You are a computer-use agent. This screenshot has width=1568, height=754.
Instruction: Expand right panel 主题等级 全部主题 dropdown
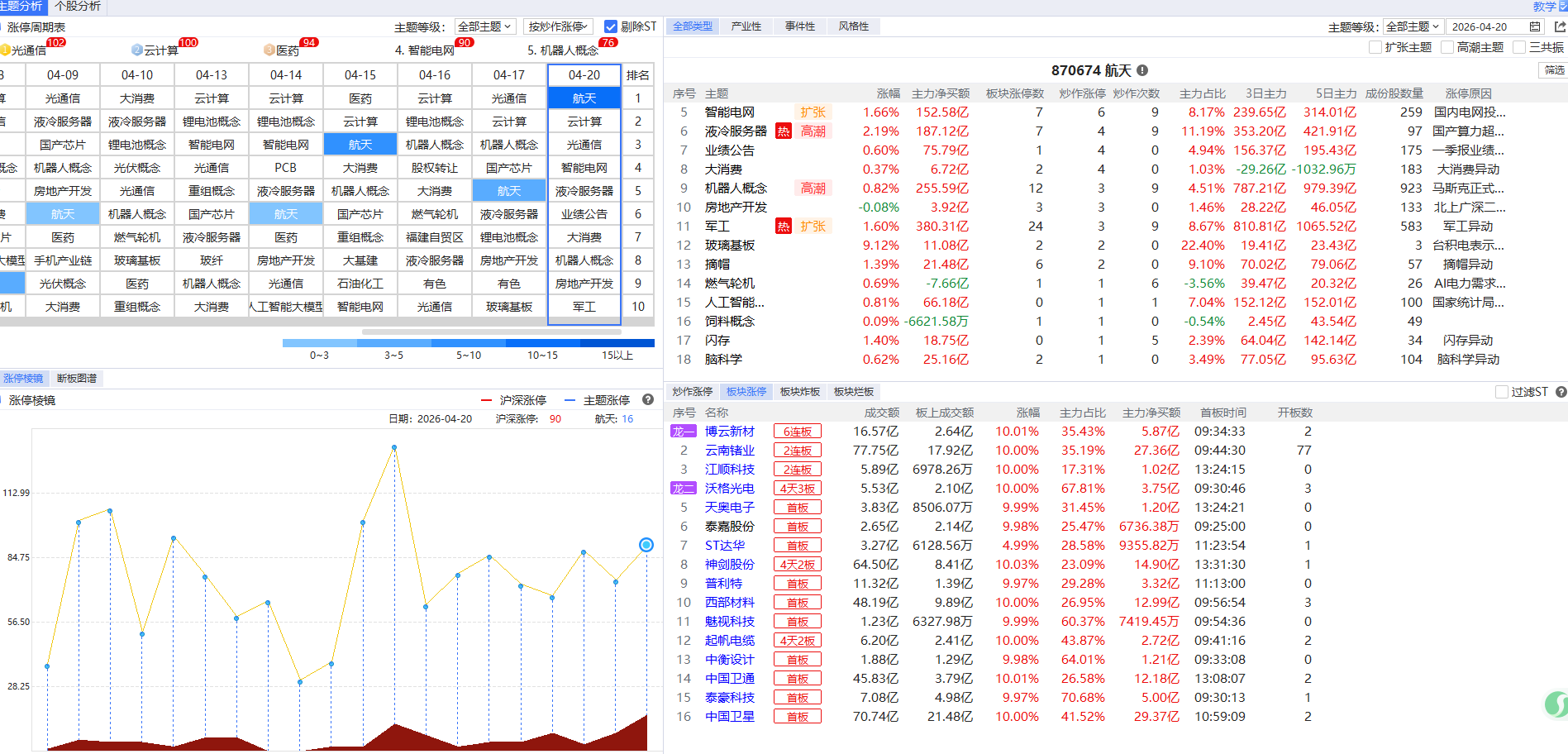pos(1413,26)
